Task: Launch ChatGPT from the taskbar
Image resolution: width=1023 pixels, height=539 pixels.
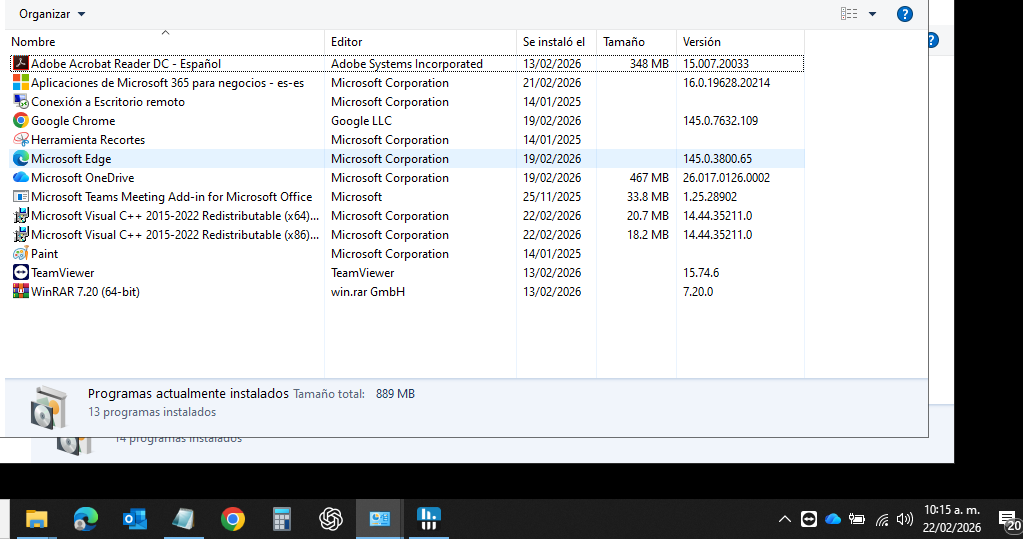Action: pos(331,519)
